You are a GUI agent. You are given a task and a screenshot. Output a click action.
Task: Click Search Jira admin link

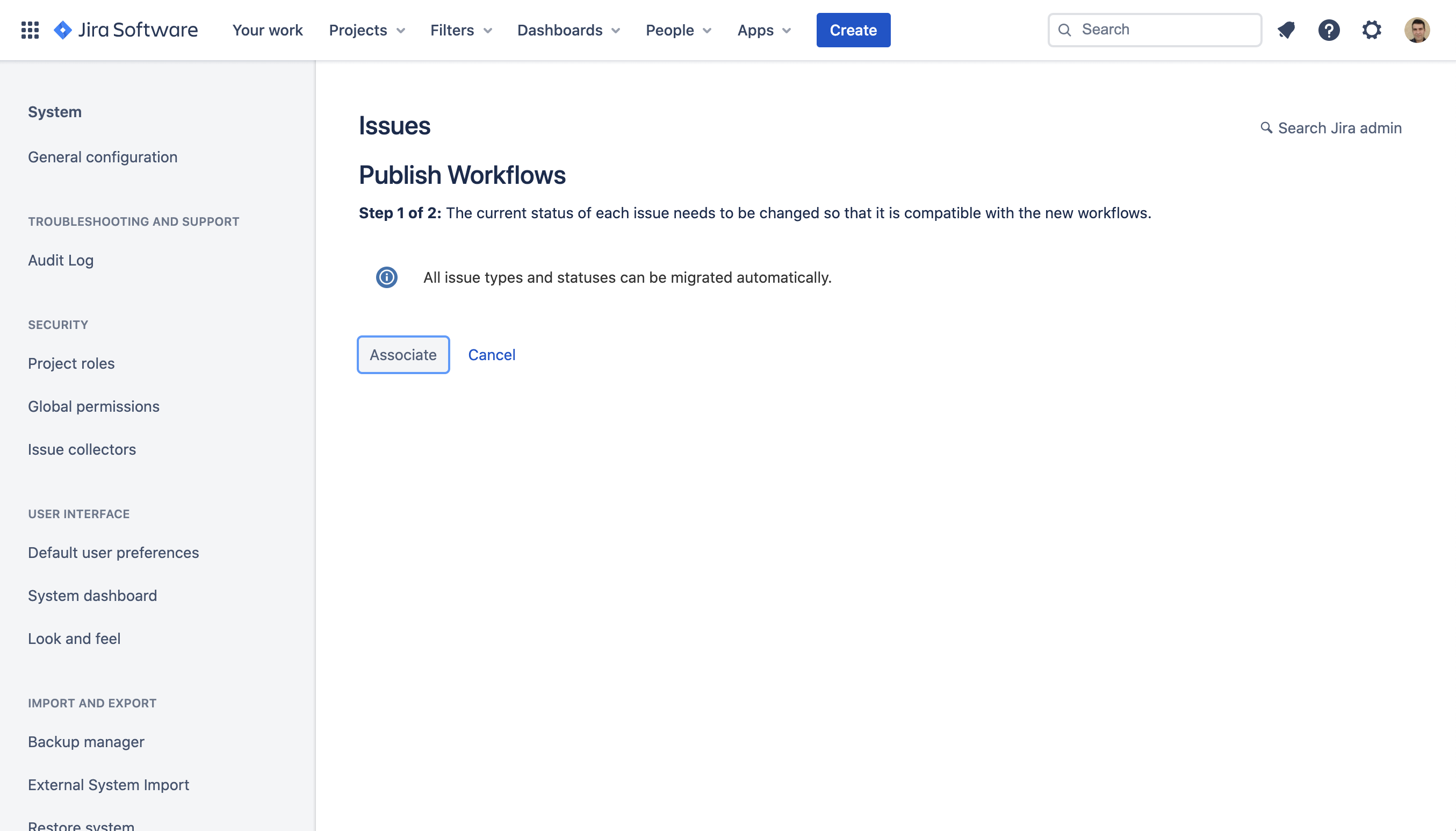point(1331,128)
